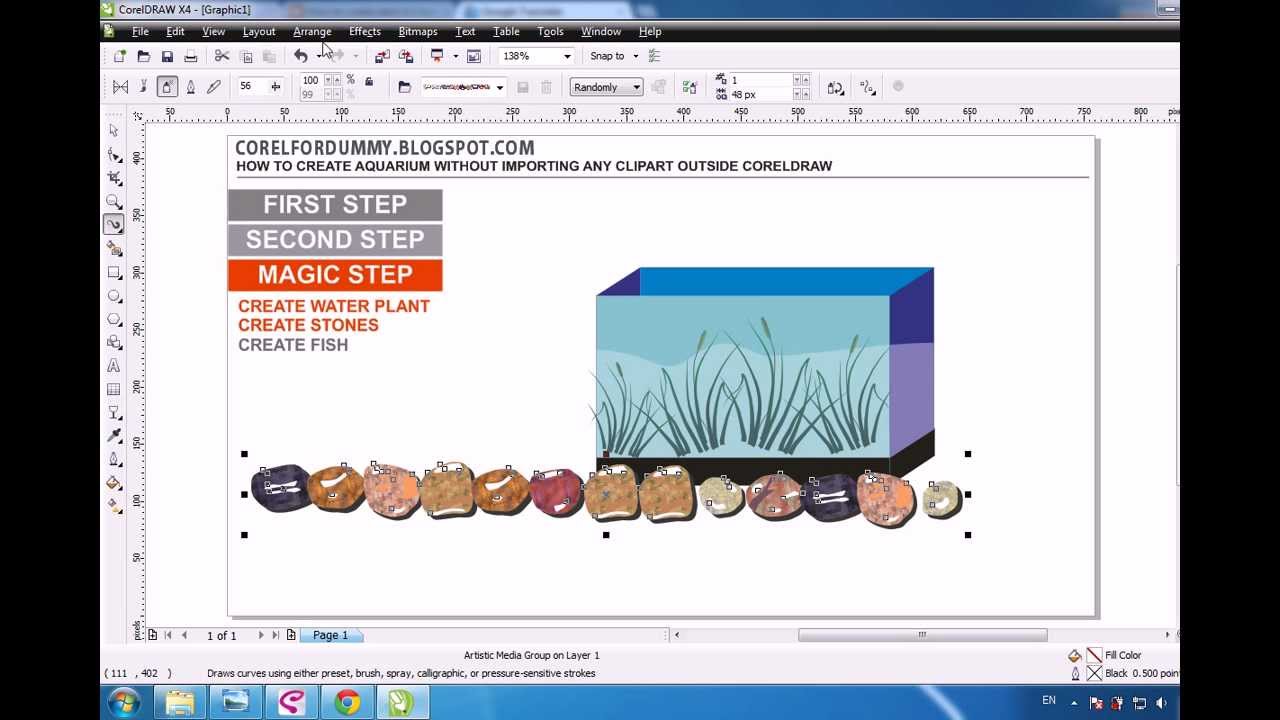
Task: Select the Eyedropper tool
Action: (x=114, y=436)
